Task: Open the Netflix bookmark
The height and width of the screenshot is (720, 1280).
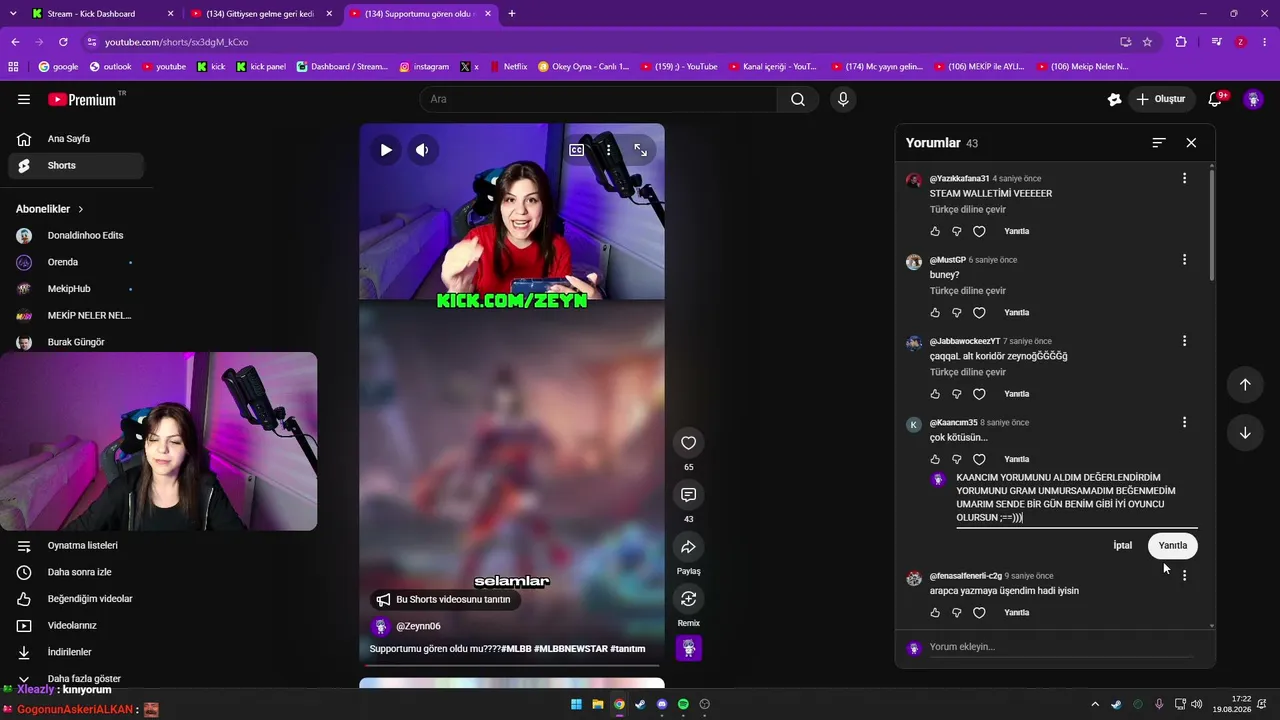Action: [509, 67]
